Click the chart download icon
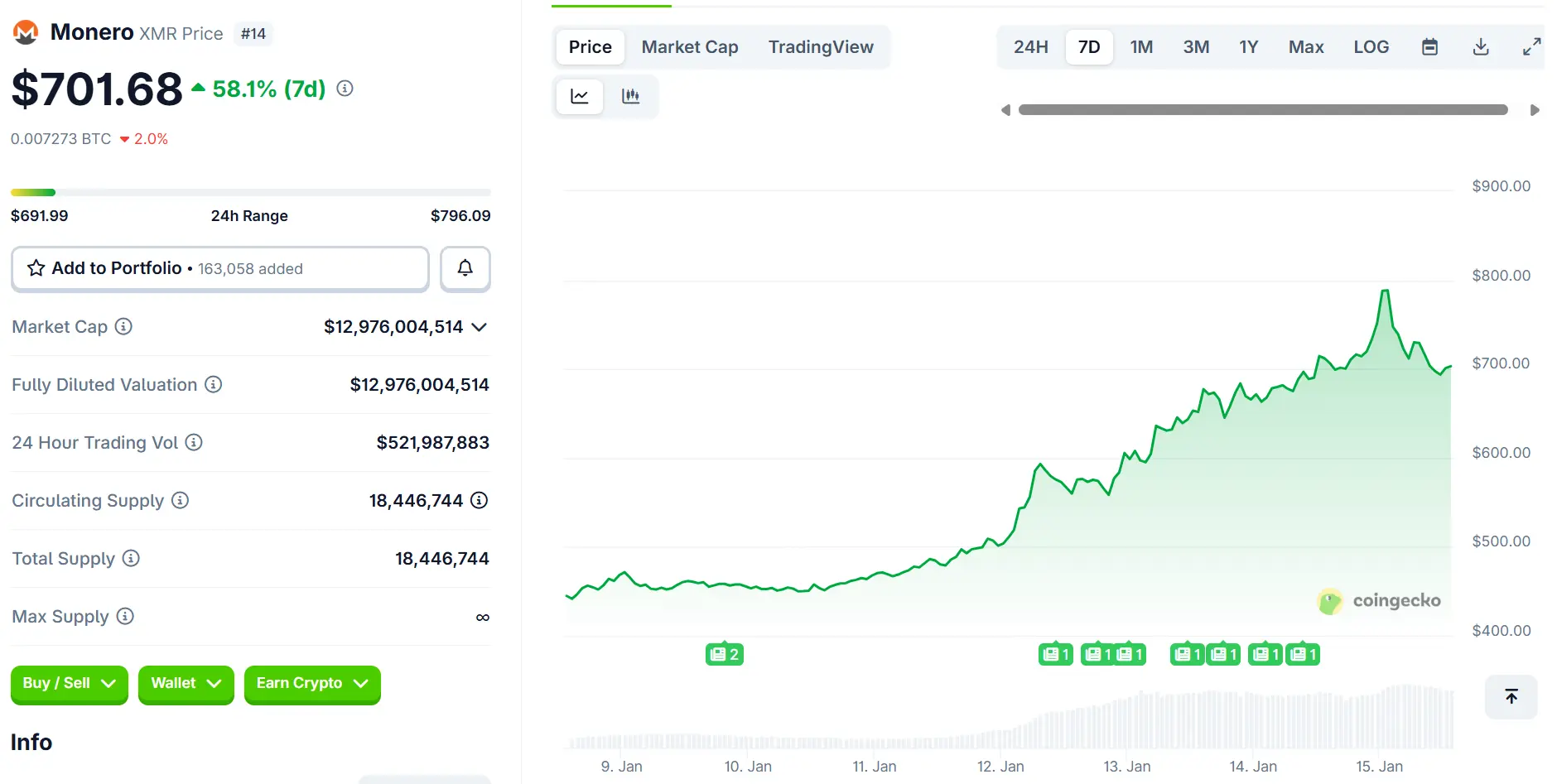Screen dimensions: 1557x784 [x=1482, y=47]
